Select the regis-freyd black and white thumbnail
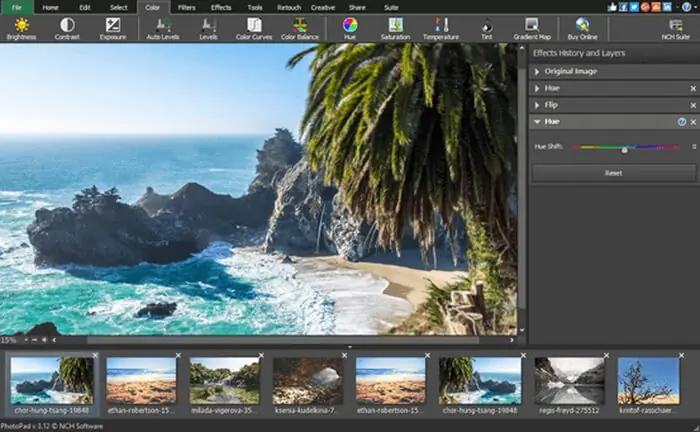The height and width of the screenshot is (432, 700). [569, 380]
